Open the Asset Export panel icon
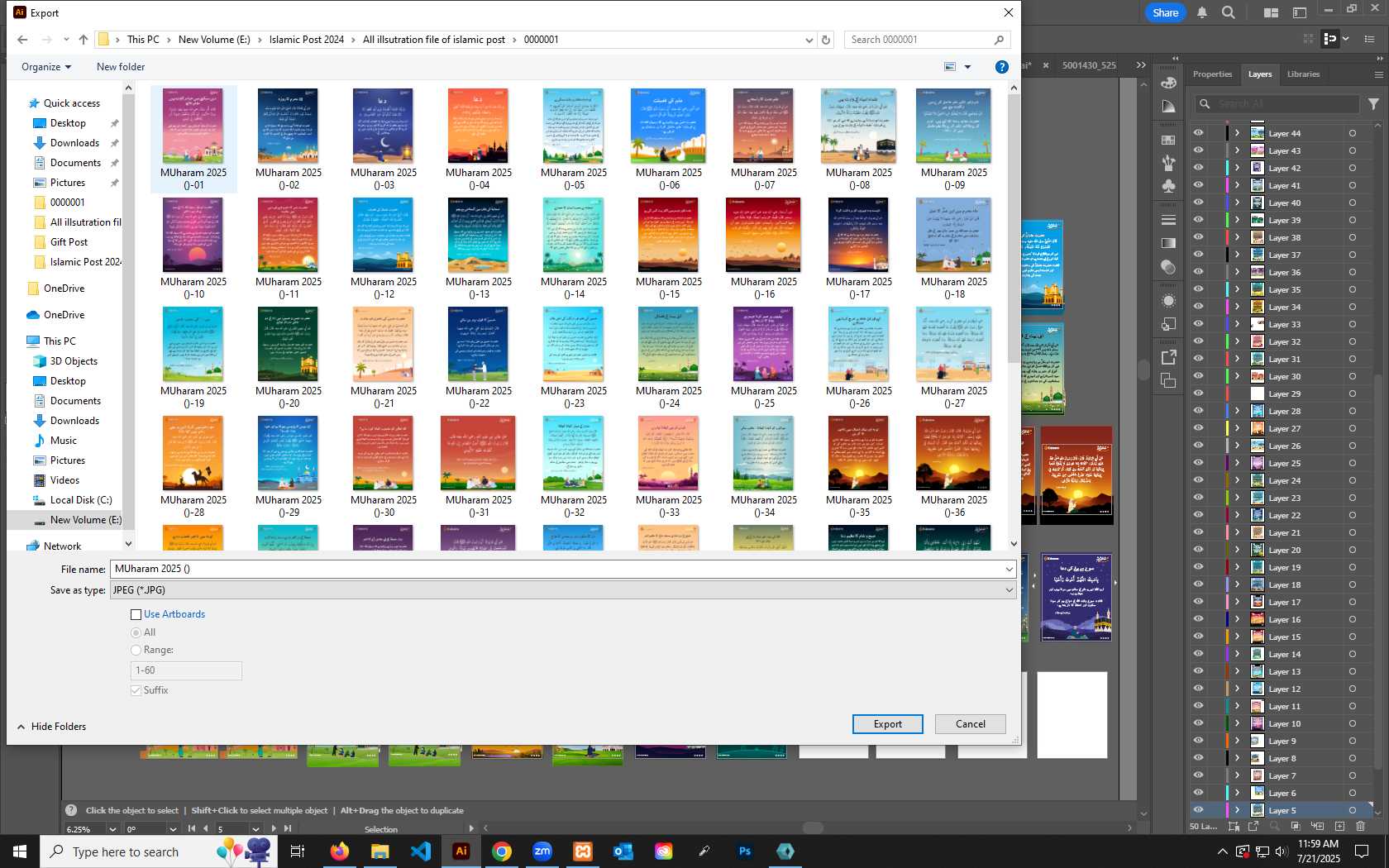 point(1168,357)
